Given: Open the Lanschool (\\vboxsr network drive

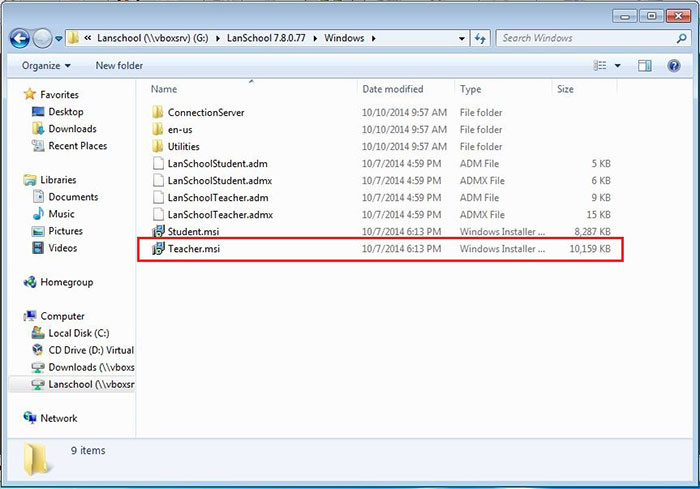Looking at the screenshot, I should 91,384.
